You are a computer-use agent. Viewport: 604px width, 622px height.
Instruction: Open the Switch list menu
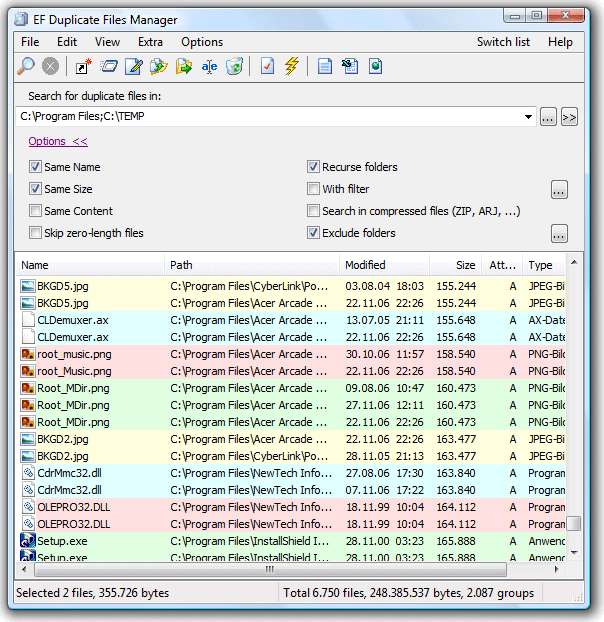(x=503, y=42)
